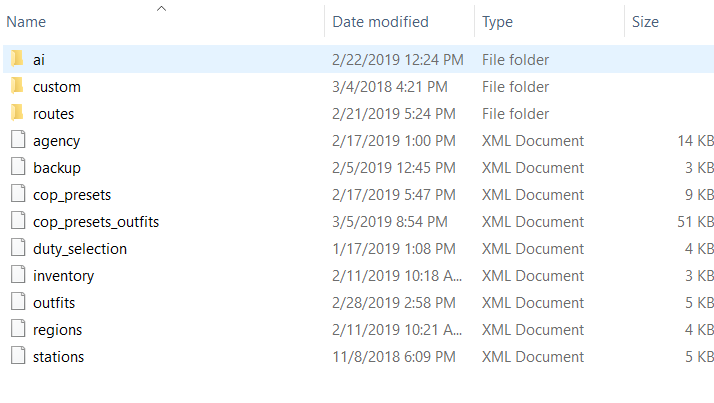The image size is (714, 403).
Task: Click the stations XML file icon
Action: tap(17, 357)
